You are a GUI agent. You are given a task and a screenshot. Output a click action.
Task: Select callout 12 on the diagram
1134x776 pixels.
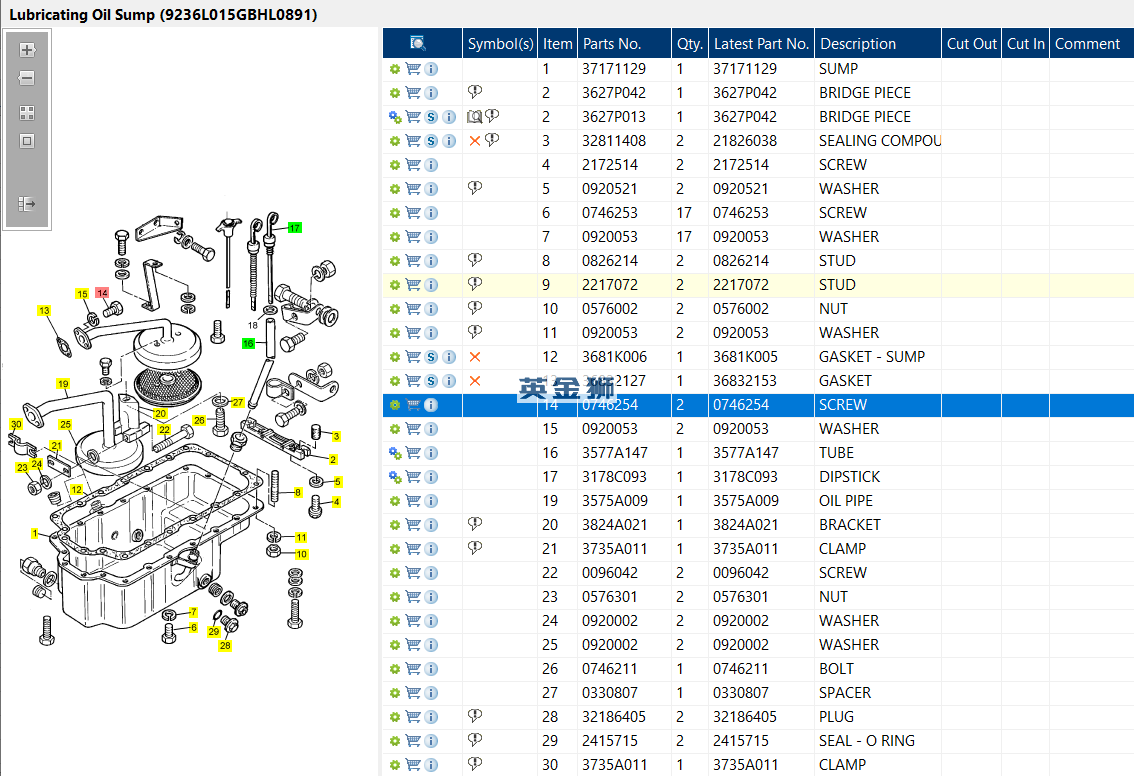(x=77, y=490)
